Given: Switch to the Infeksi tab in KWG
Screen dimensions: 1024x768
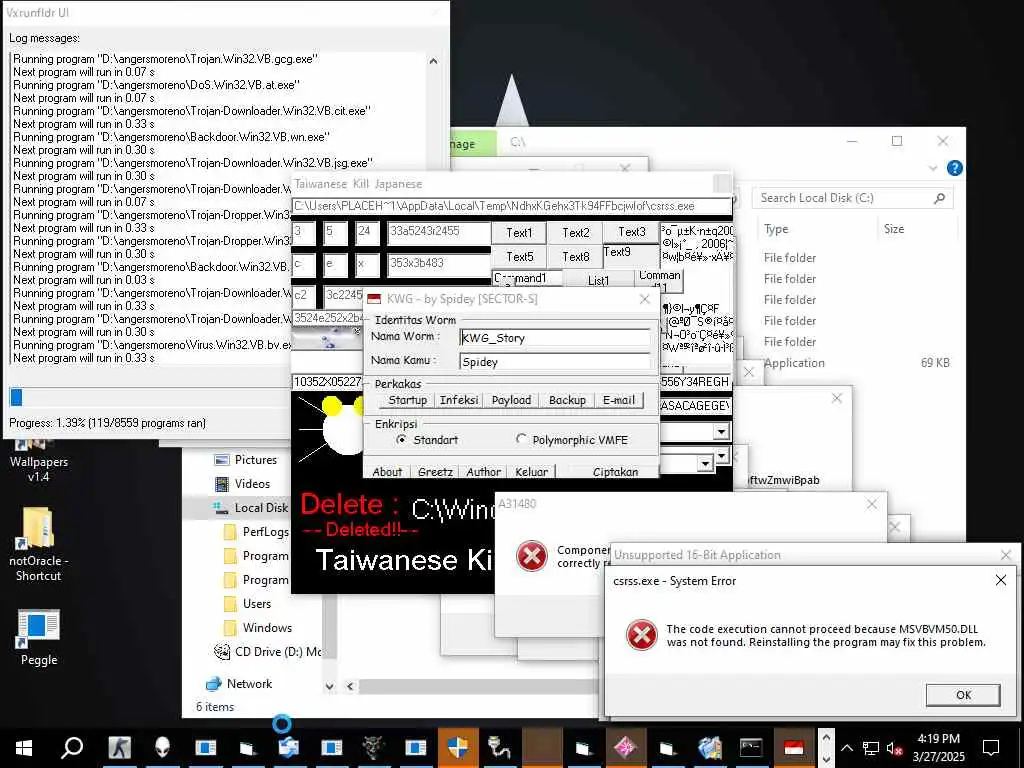Looking at the screenshot, I should pyautogui.click(x=458, y=400).
